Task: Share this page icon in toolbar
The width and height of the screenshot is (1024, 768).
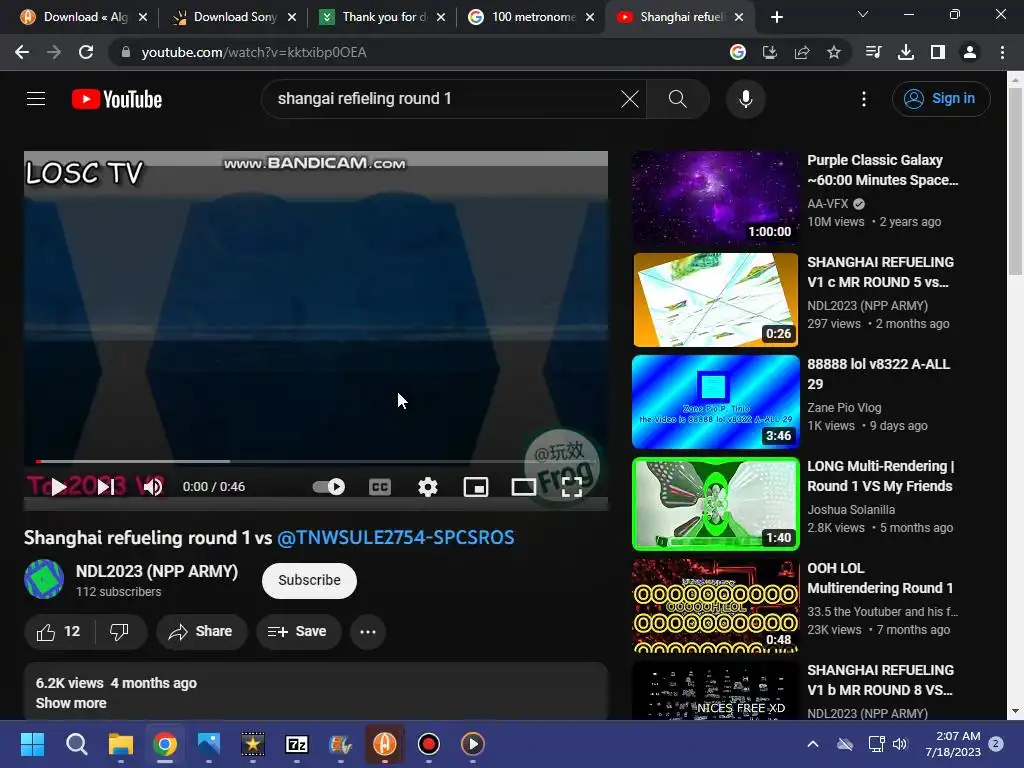Action: (802, 52)
